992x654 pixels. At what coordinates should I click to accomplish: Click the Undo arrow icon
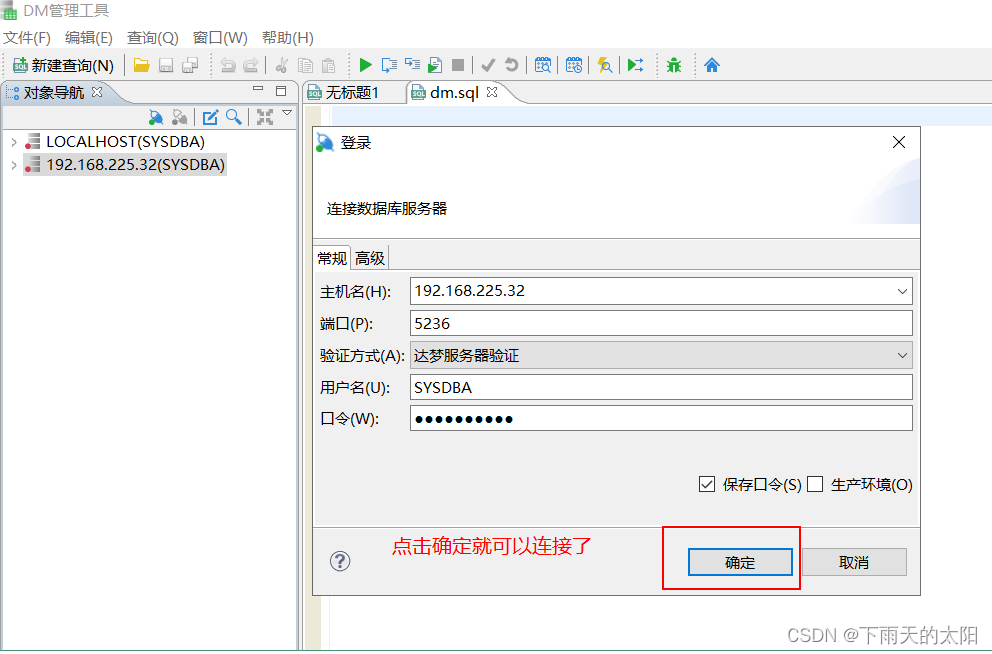[x=227, y=65]
